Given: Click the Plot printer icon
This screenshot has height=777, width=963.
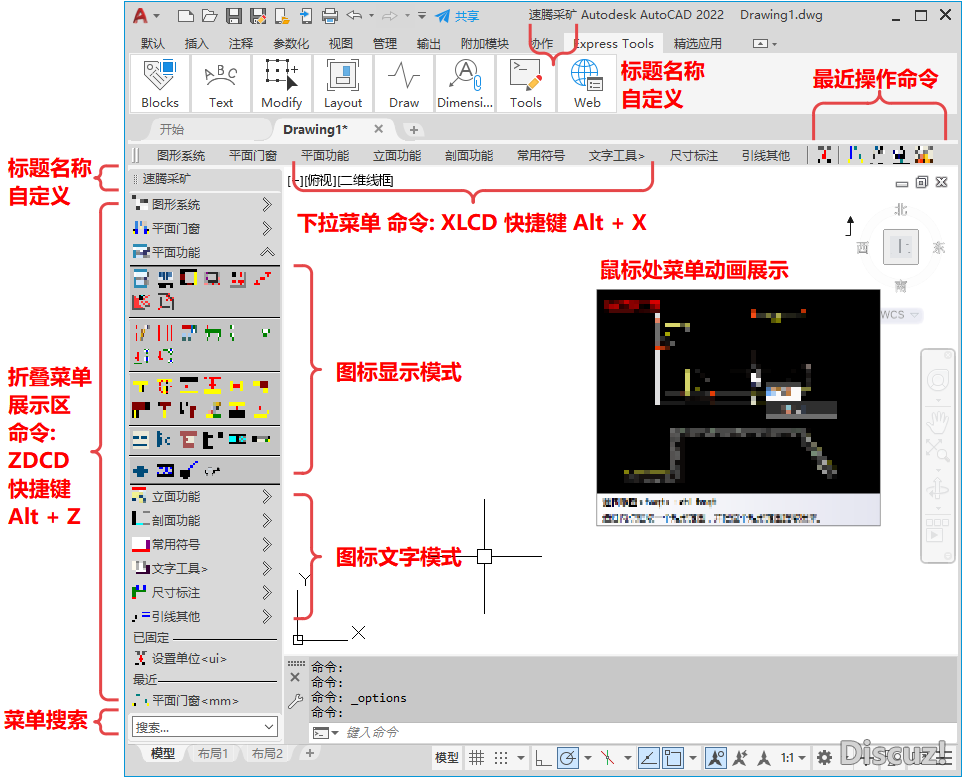Looking at the screenshot, I should coord(330,16).
